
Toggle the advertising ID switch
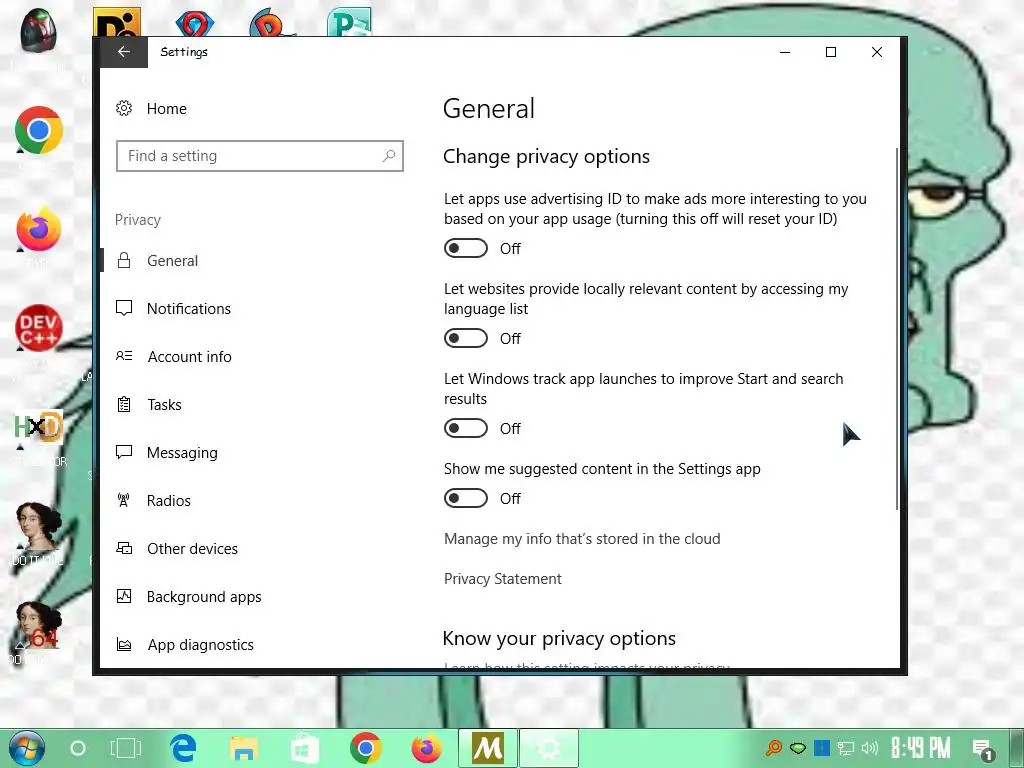click(466, 248)
